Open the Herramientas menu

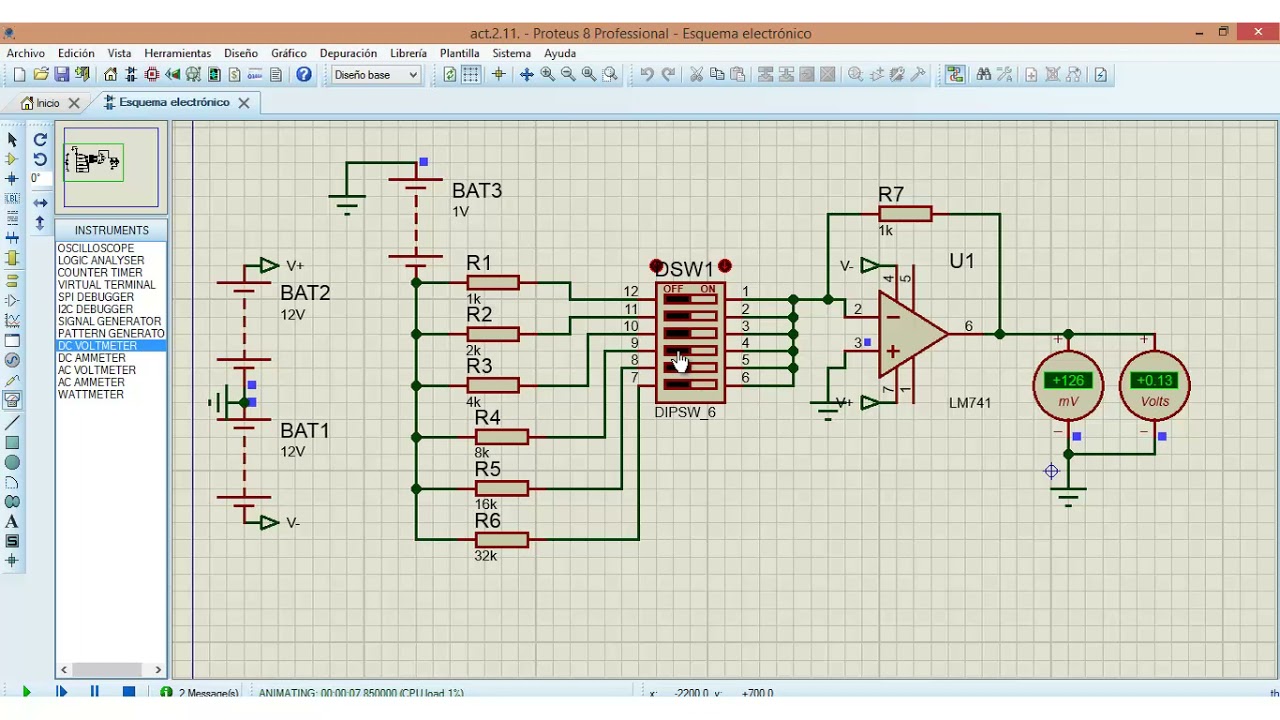[x=177, y=53]
